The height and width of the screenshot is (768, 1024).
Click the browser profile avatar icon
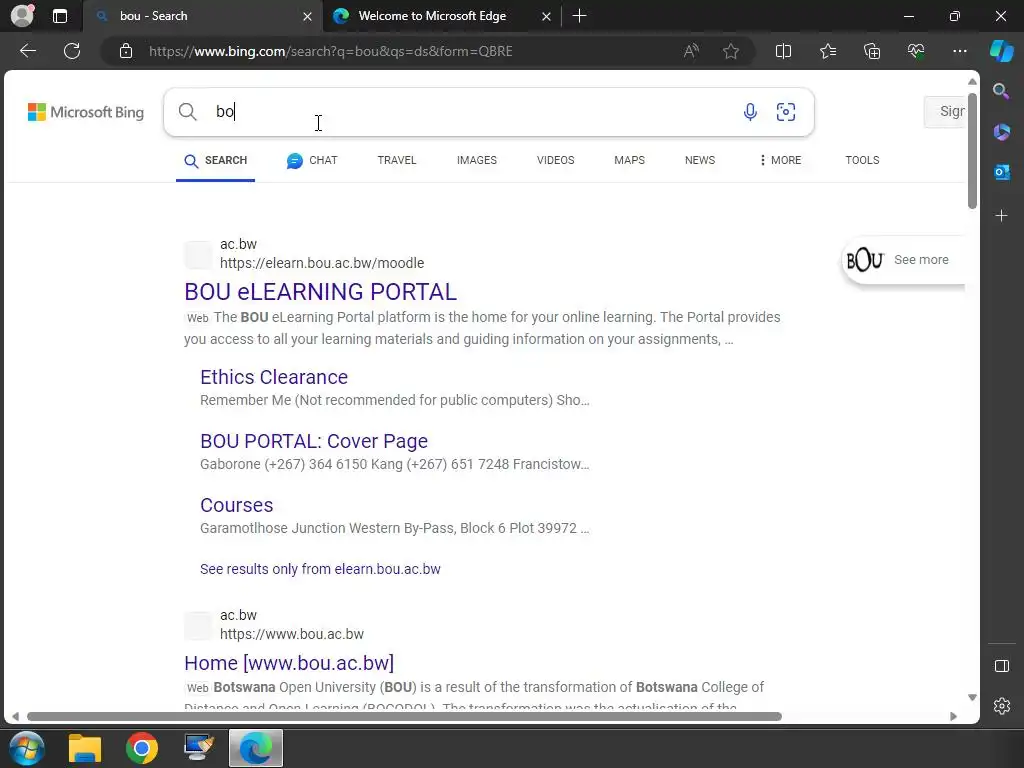pos(22,16)
